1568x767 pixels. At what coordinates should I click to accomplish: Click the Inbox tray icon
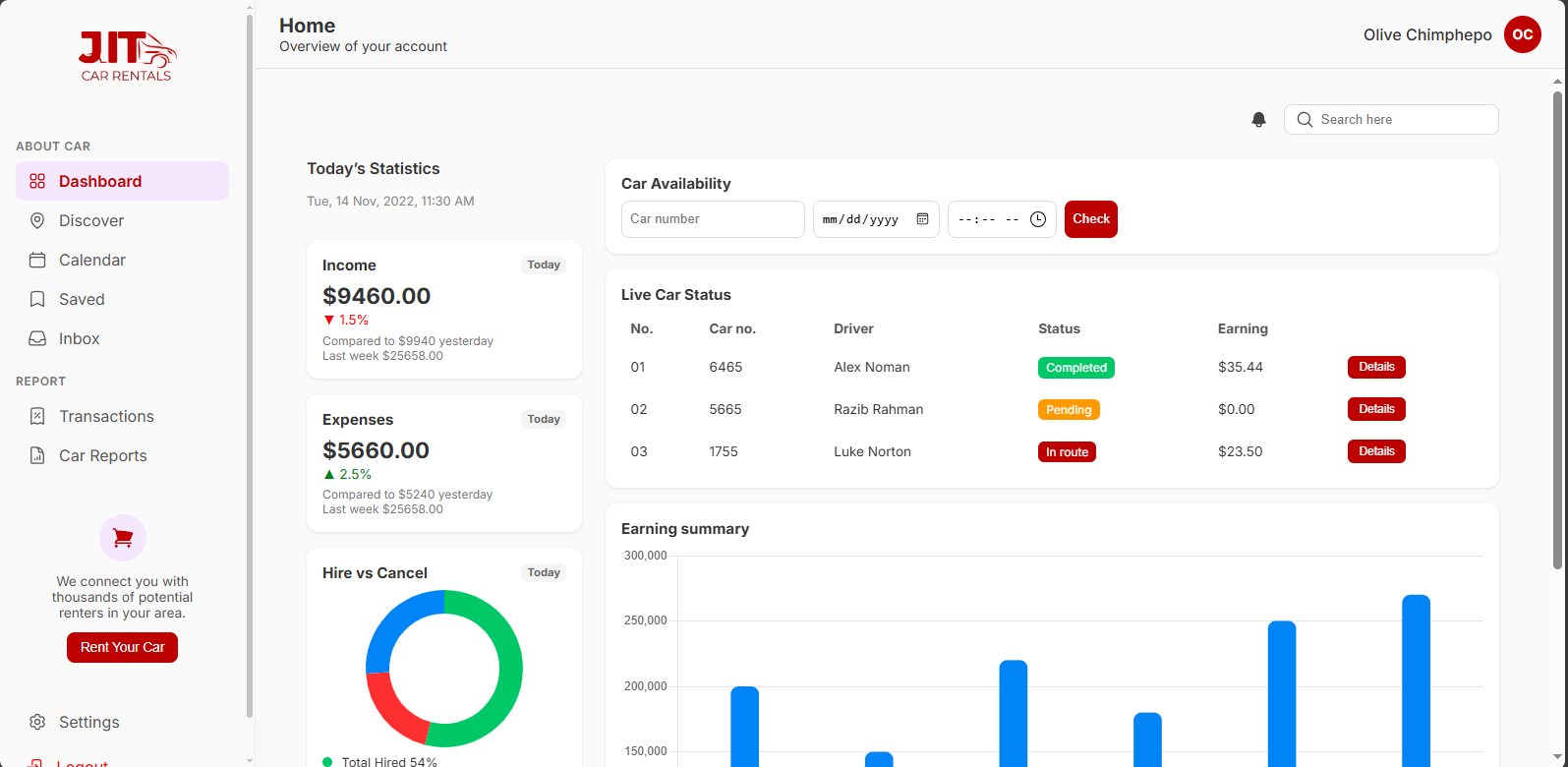point(37,338)
